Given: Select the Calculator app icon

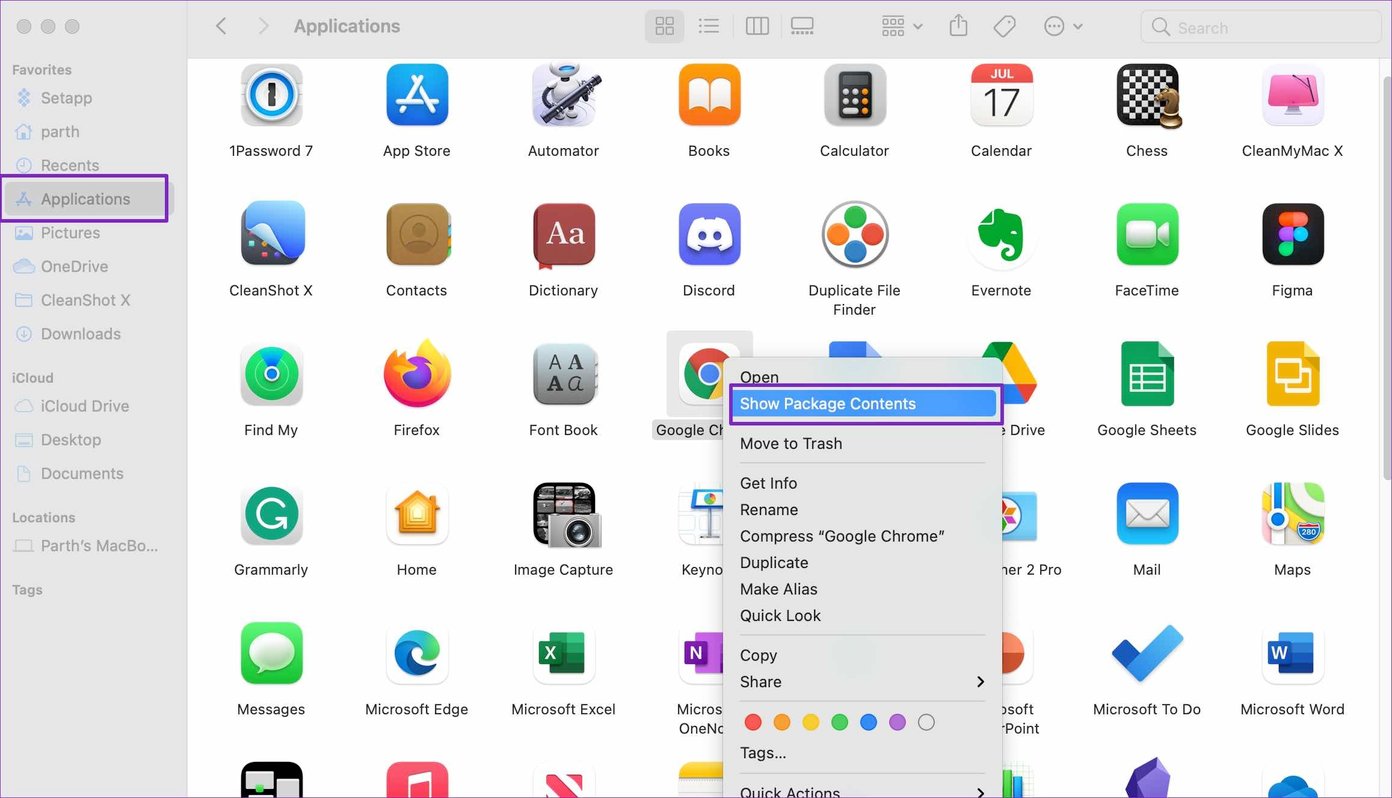Looking at the screenshot, I should click(855, 96).
